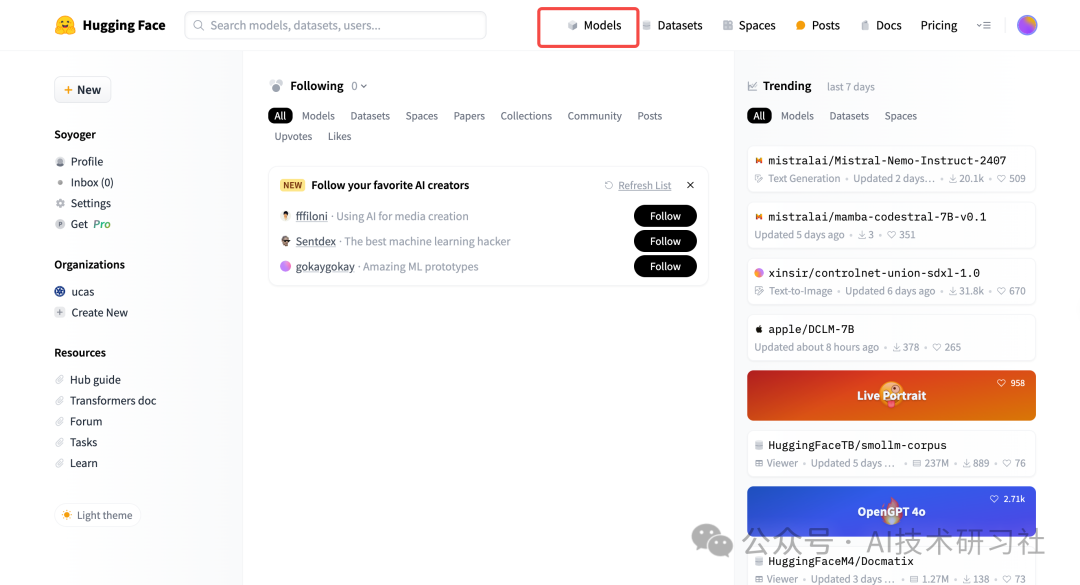Click the Refresh List link
The width and height of the screenshot is (1080, 585).
click(644, 185)
